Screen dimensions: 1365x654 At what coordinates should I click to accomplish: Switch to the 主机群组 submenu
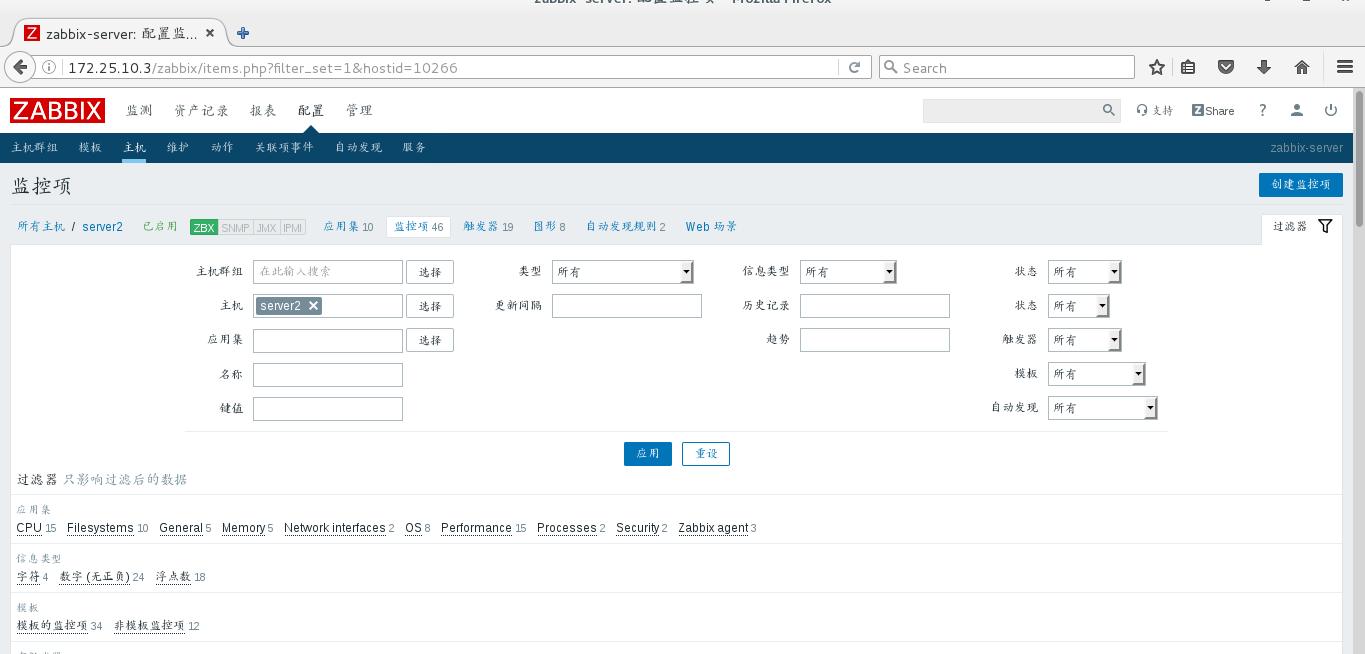[x=34, y=147]
